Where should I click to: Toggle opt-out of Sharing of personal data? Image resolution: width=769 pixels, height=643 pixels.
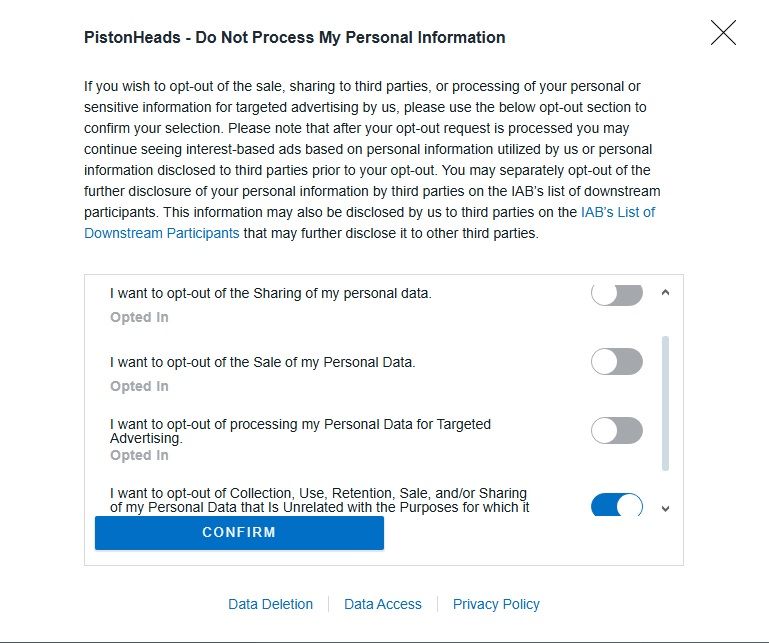click(x=616, y=294)
